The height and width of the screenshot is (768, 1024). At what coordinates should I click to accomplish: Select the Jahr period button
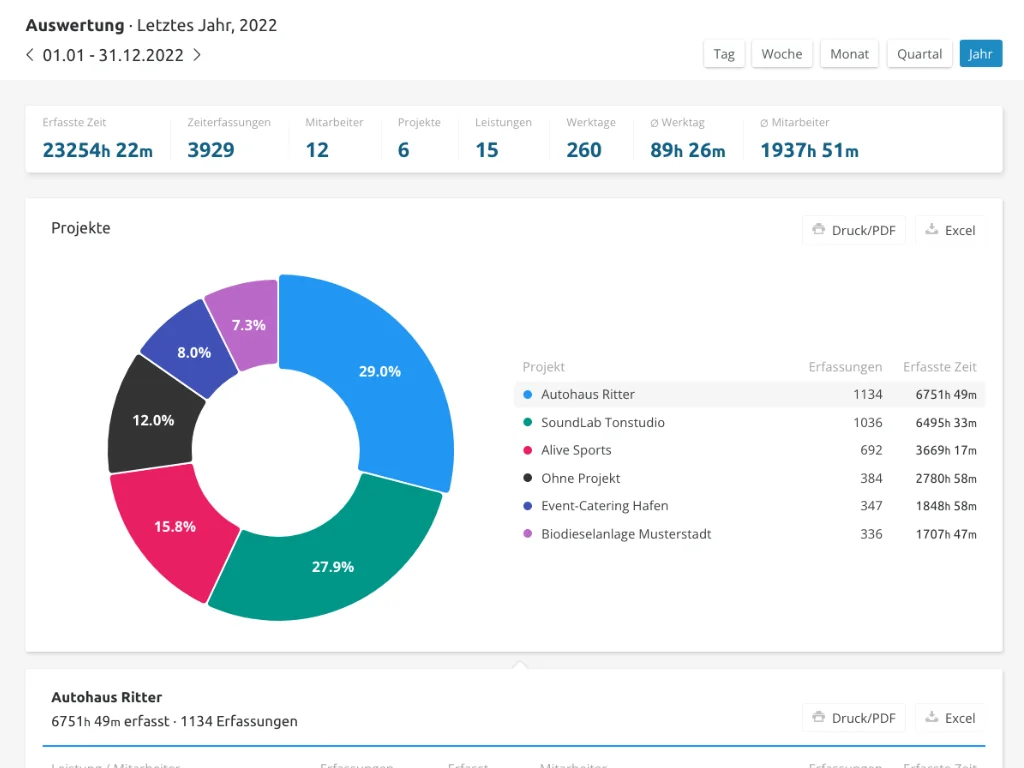coord(980,54)
